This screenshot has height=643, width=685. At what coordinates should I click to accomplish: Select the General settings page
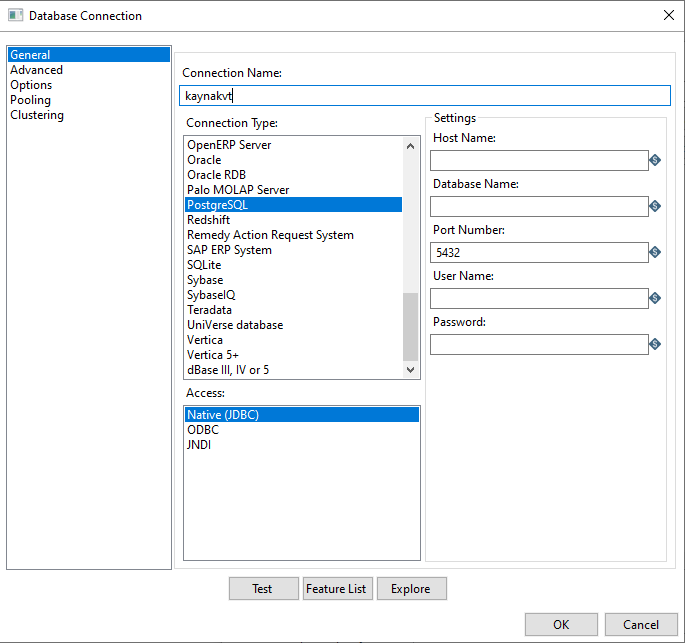coord(89,55)
